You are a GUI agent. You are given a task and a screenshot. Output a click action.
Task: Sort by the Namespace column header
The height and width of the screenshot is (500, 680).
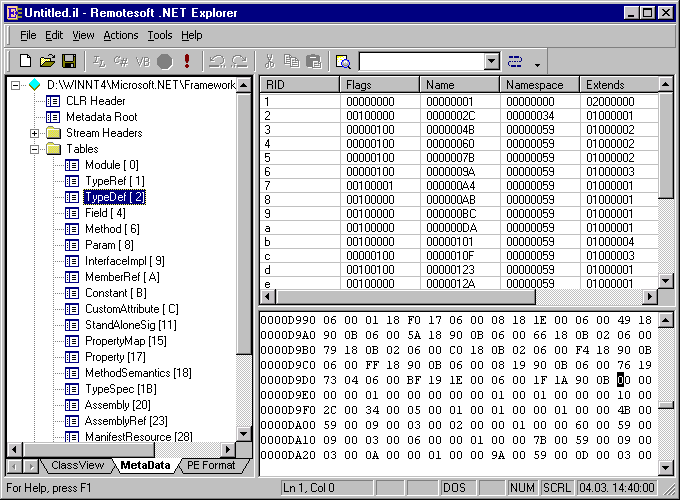coord(539,85)
